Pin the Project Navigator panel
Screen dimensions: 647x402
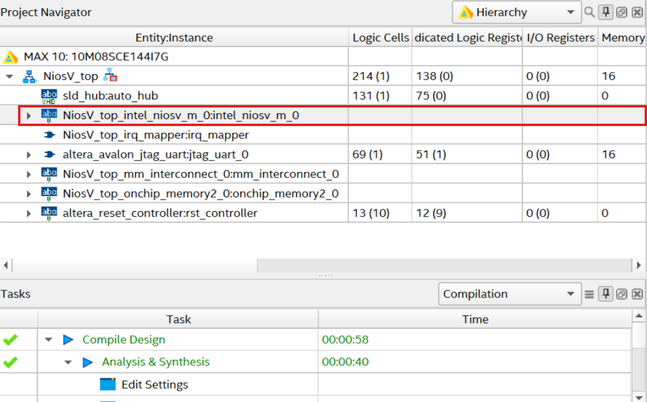point(606,12)
